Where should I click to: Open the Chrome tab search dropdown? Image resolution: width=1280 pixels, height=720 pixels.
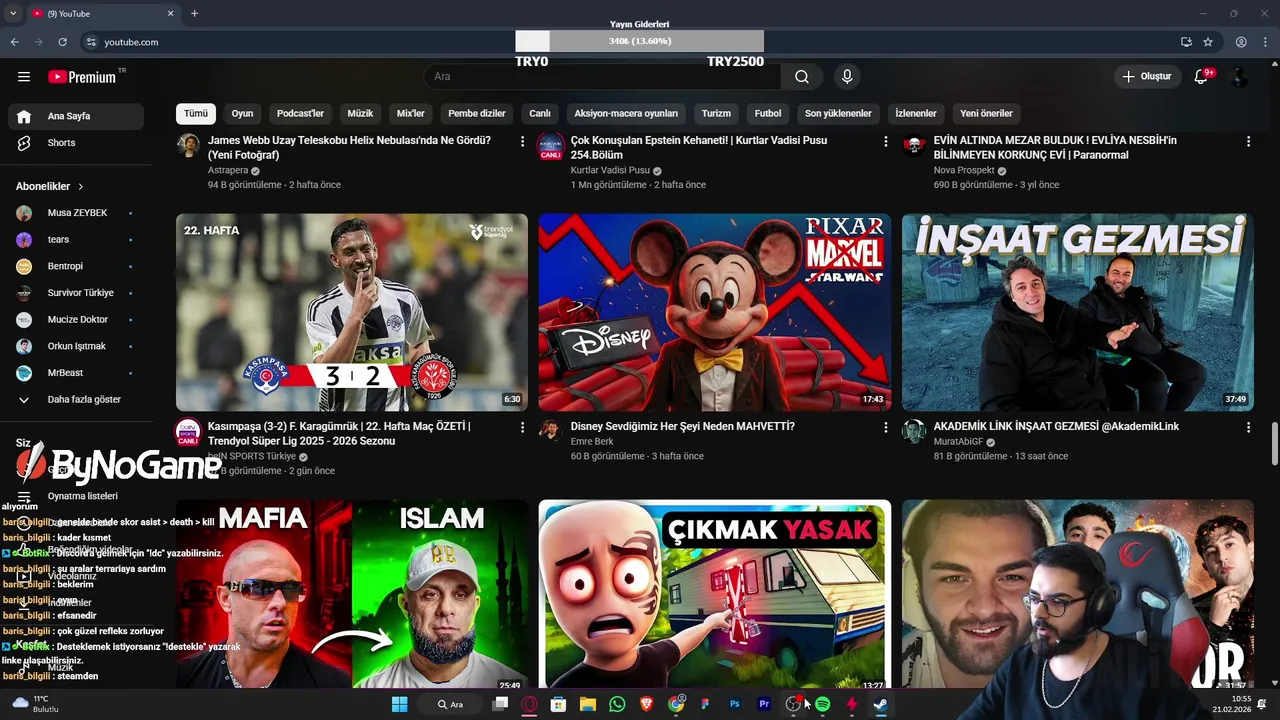[13, 13]
